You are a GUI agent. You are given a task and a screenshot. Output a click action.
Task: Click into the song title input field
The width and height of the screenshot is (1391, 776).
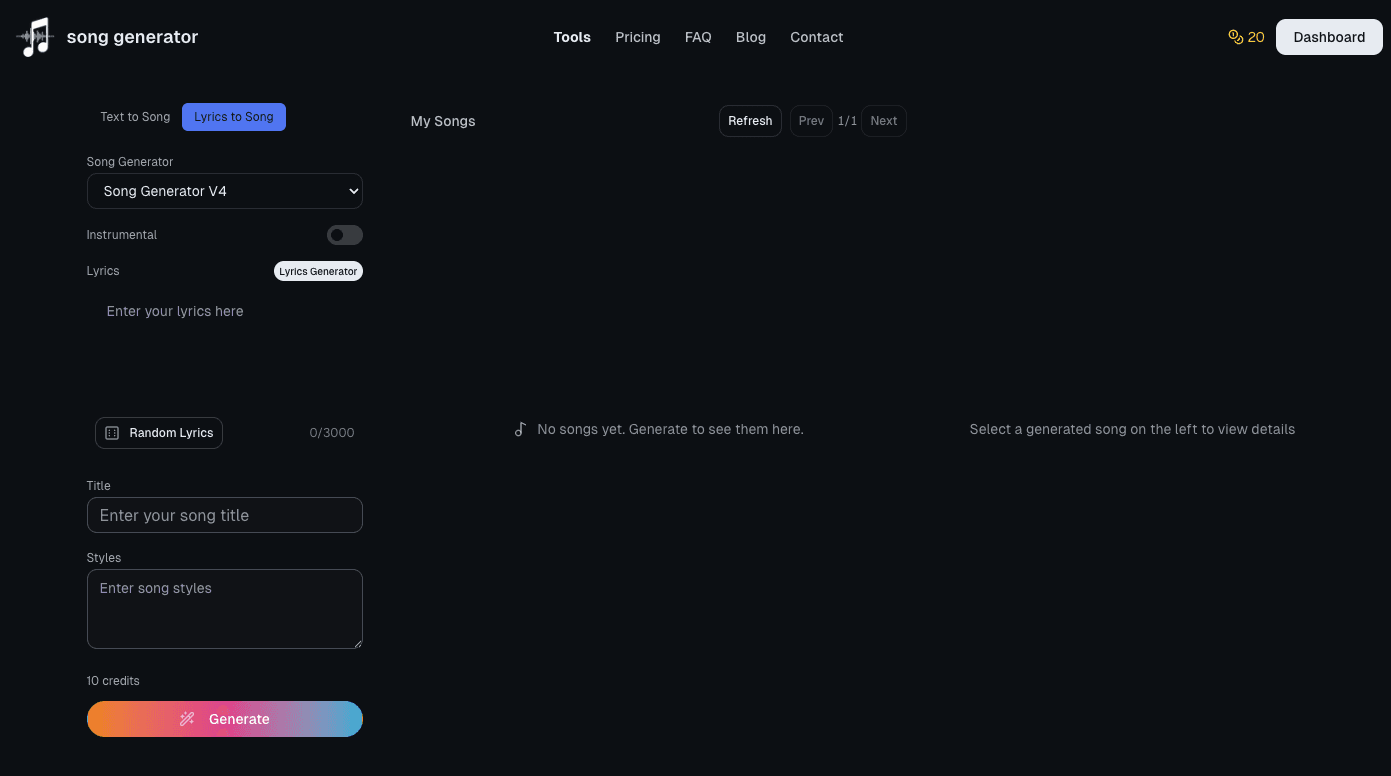click(x=225, y=515)
